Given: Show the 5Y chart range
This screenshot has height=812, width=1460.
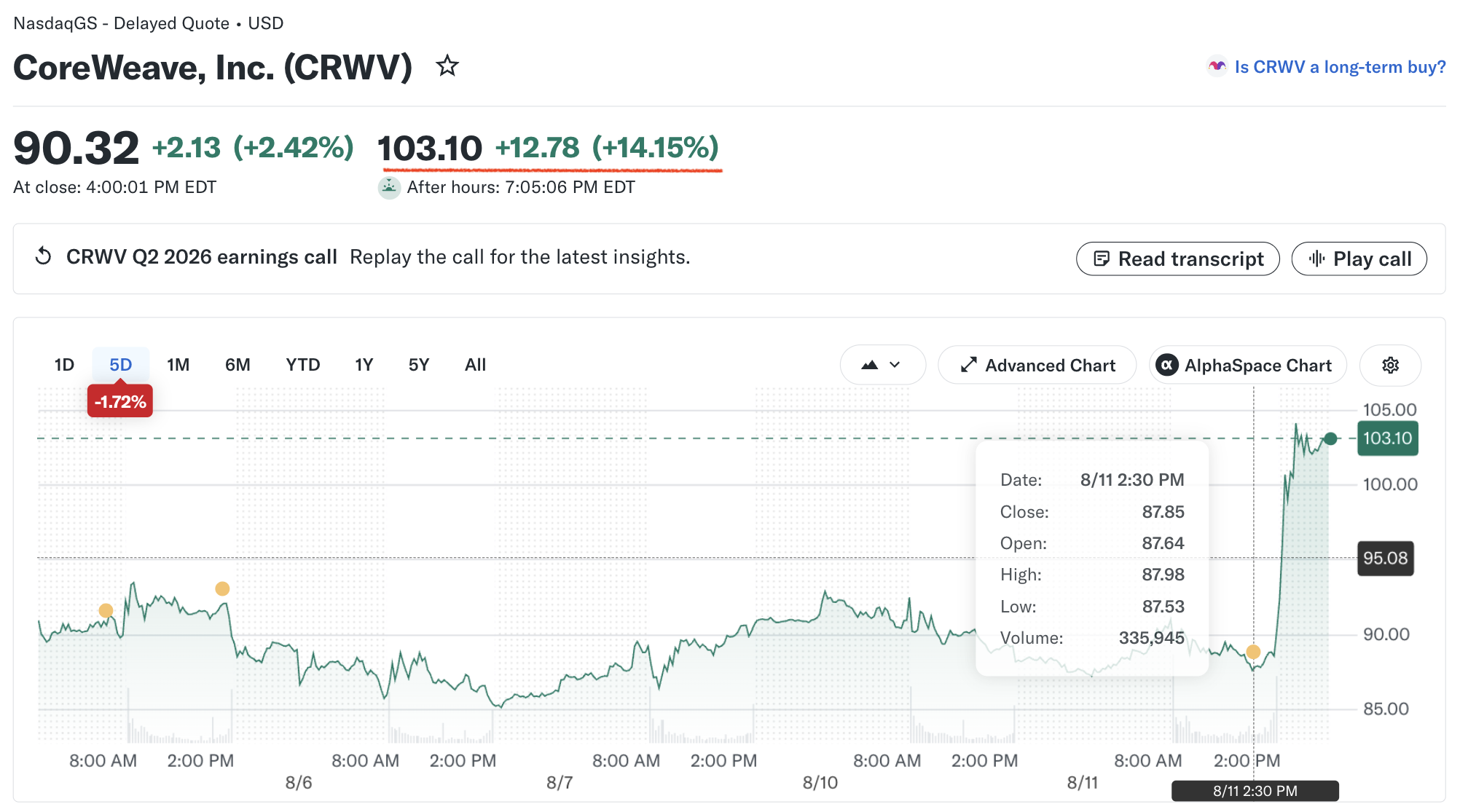Looking at the screenshot, I should (419, 365).
